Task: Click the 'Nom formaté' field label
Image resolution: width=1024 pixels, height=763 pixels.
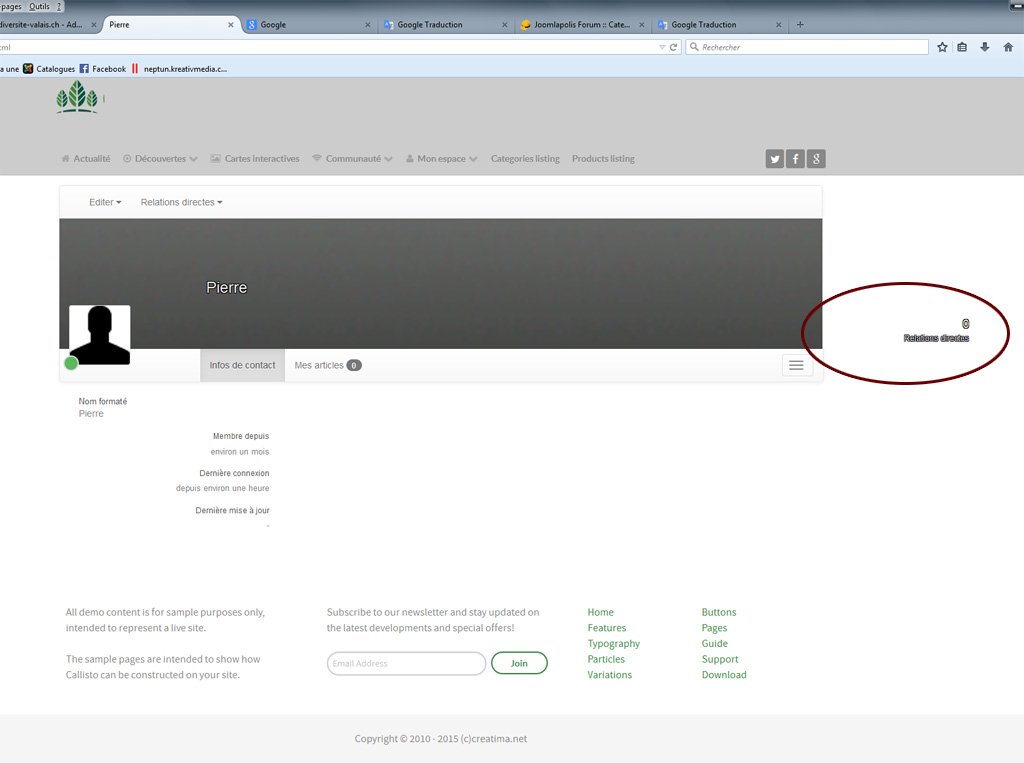Action: click(103, 401)
